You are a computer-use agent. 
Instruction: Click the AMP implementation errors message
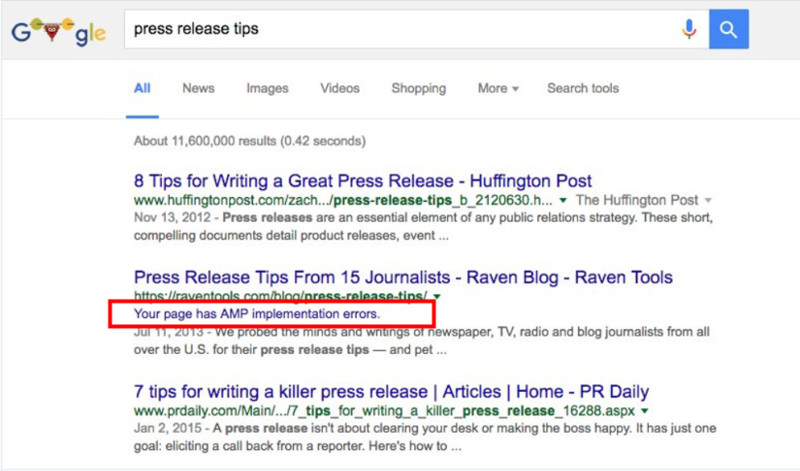point(258,314)
